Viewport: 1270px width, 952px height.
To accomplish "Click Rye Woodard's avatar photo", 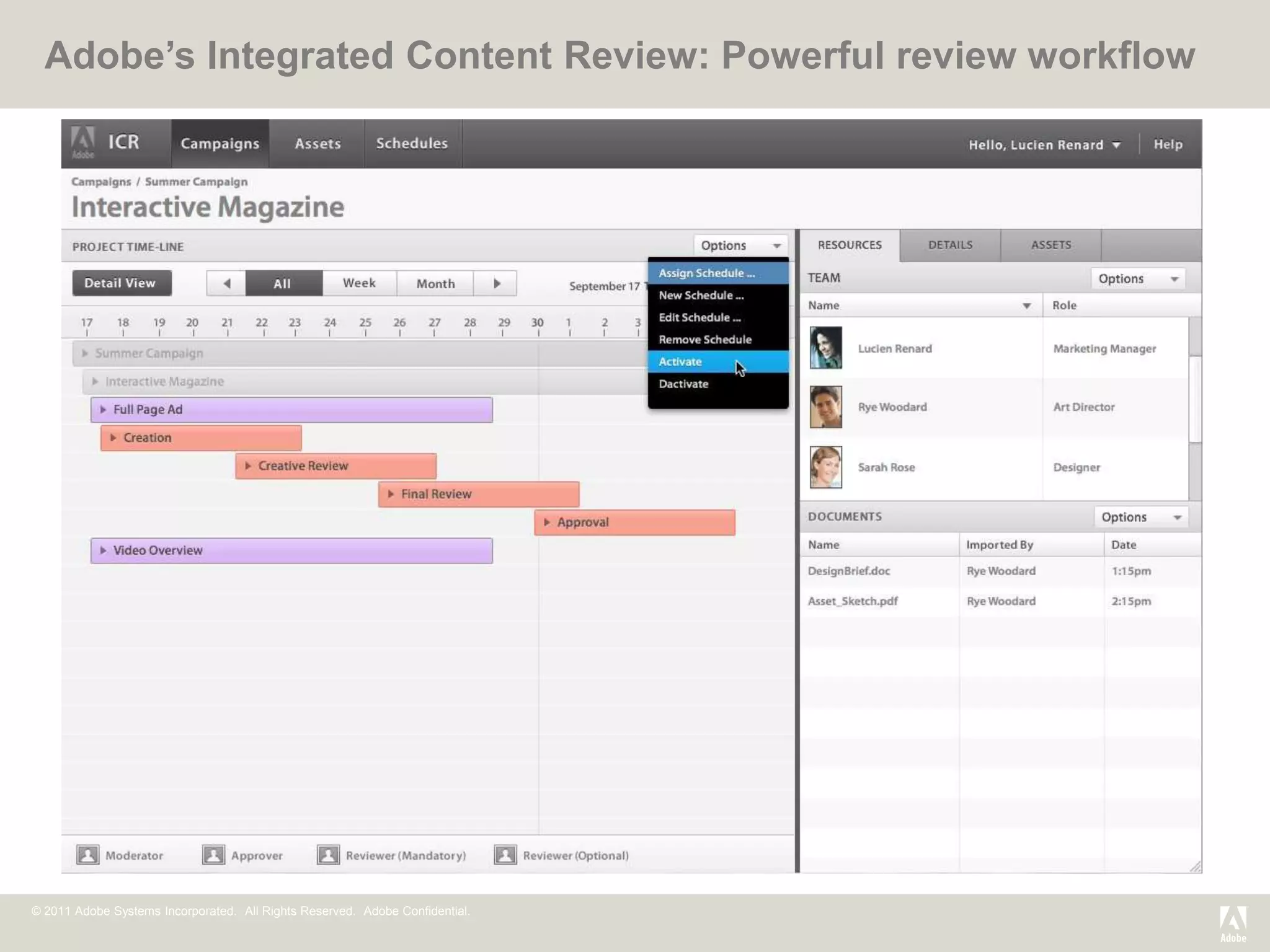I will point(826,407).
